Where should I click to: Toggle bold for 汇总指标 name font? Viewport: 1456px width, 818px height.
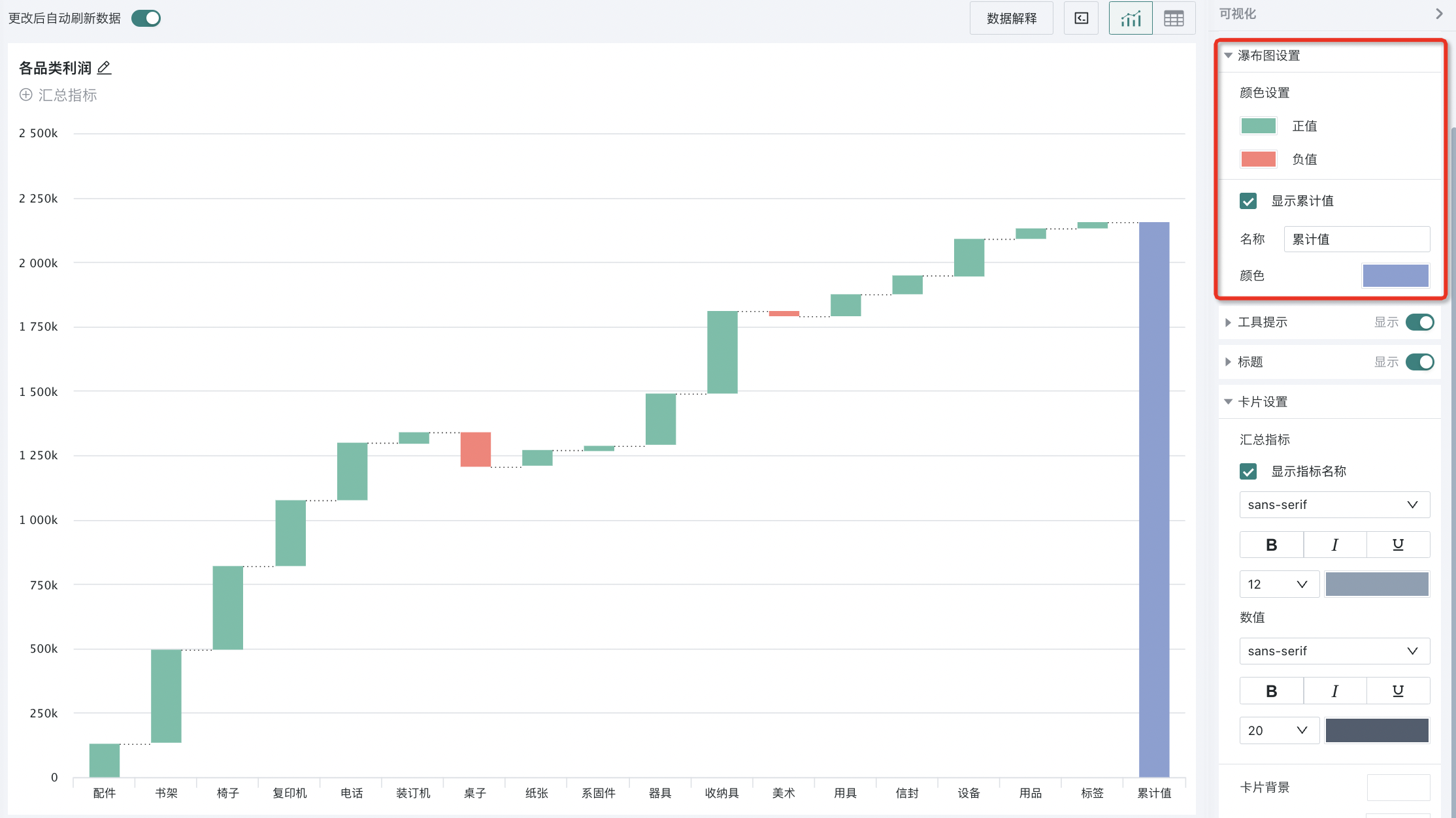tap(1271, 544)
